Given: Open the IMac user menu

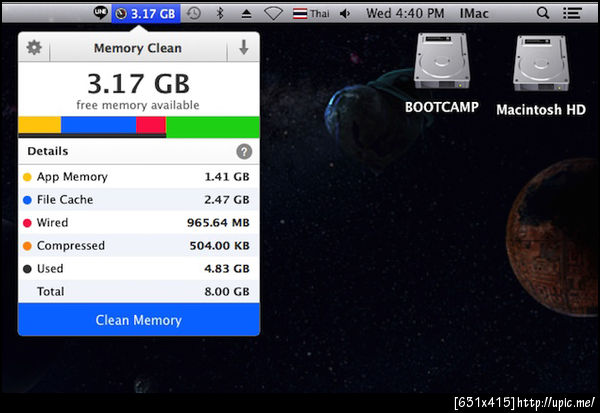Looking at the screenshot, I should tap(474, 14).
